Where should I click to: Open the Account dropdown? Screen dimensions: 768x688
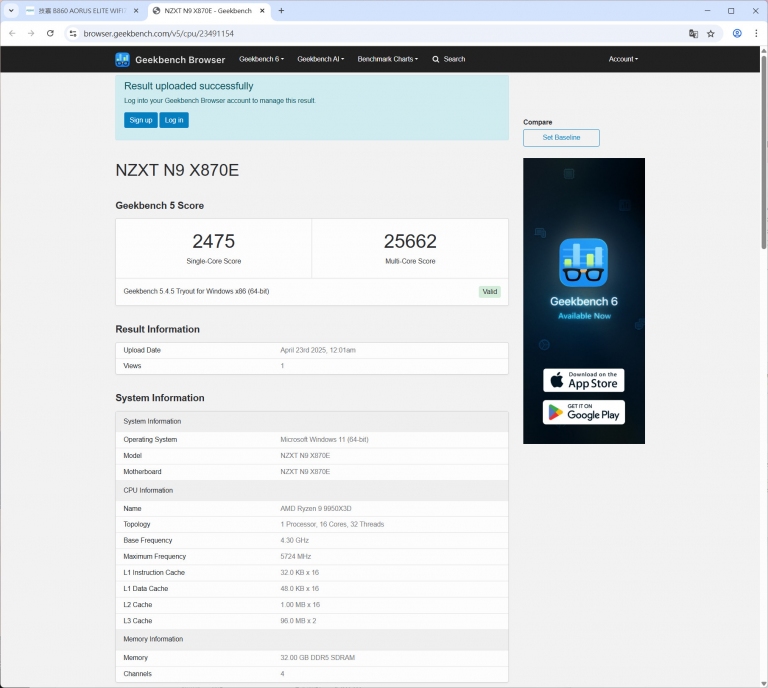pyautogui.click(x=623, y=59)
